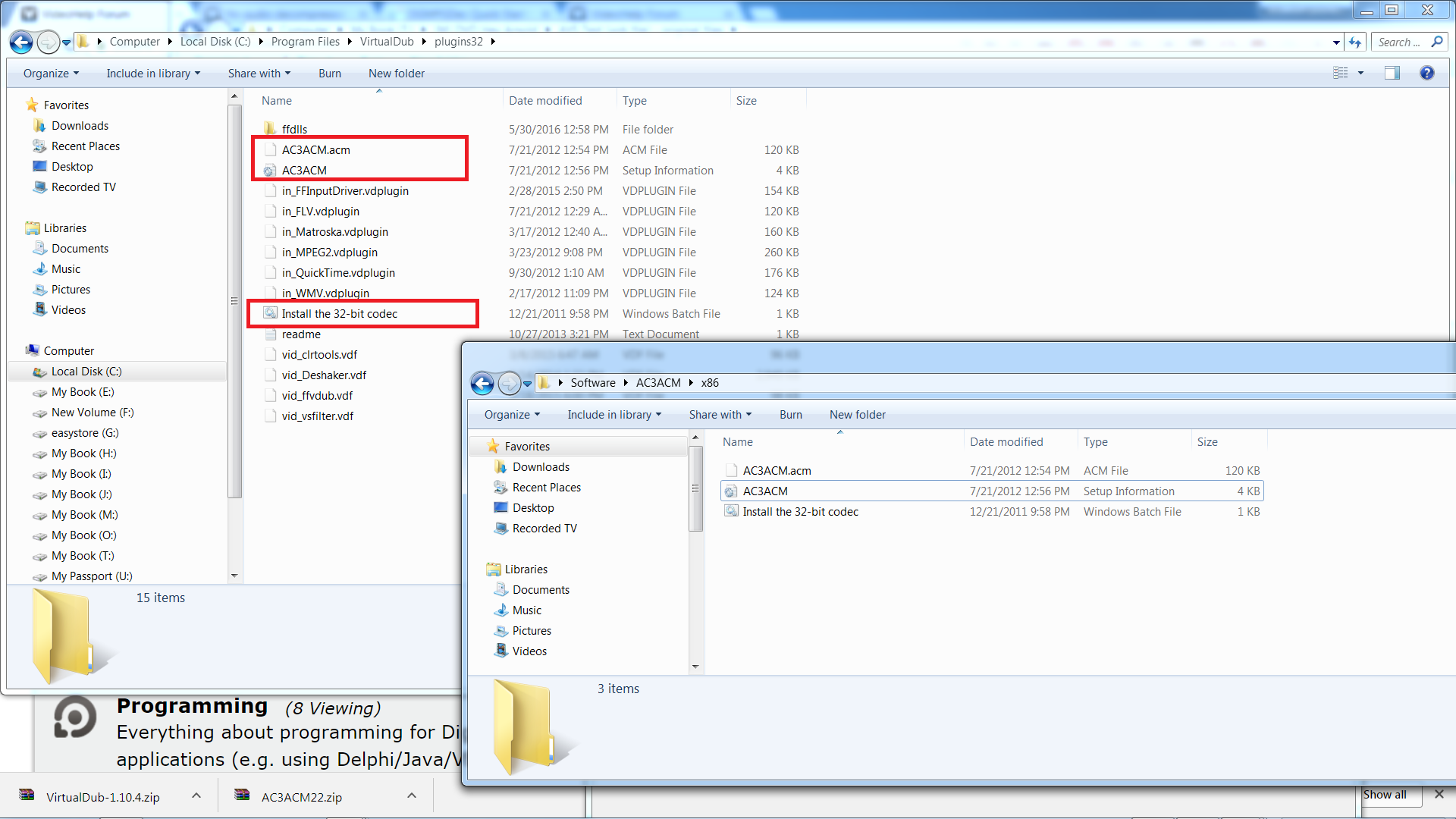The width and height of the screenshot is (1456, 819).
Task: Select My Passport (U:) drive
Action: [92, 576]
